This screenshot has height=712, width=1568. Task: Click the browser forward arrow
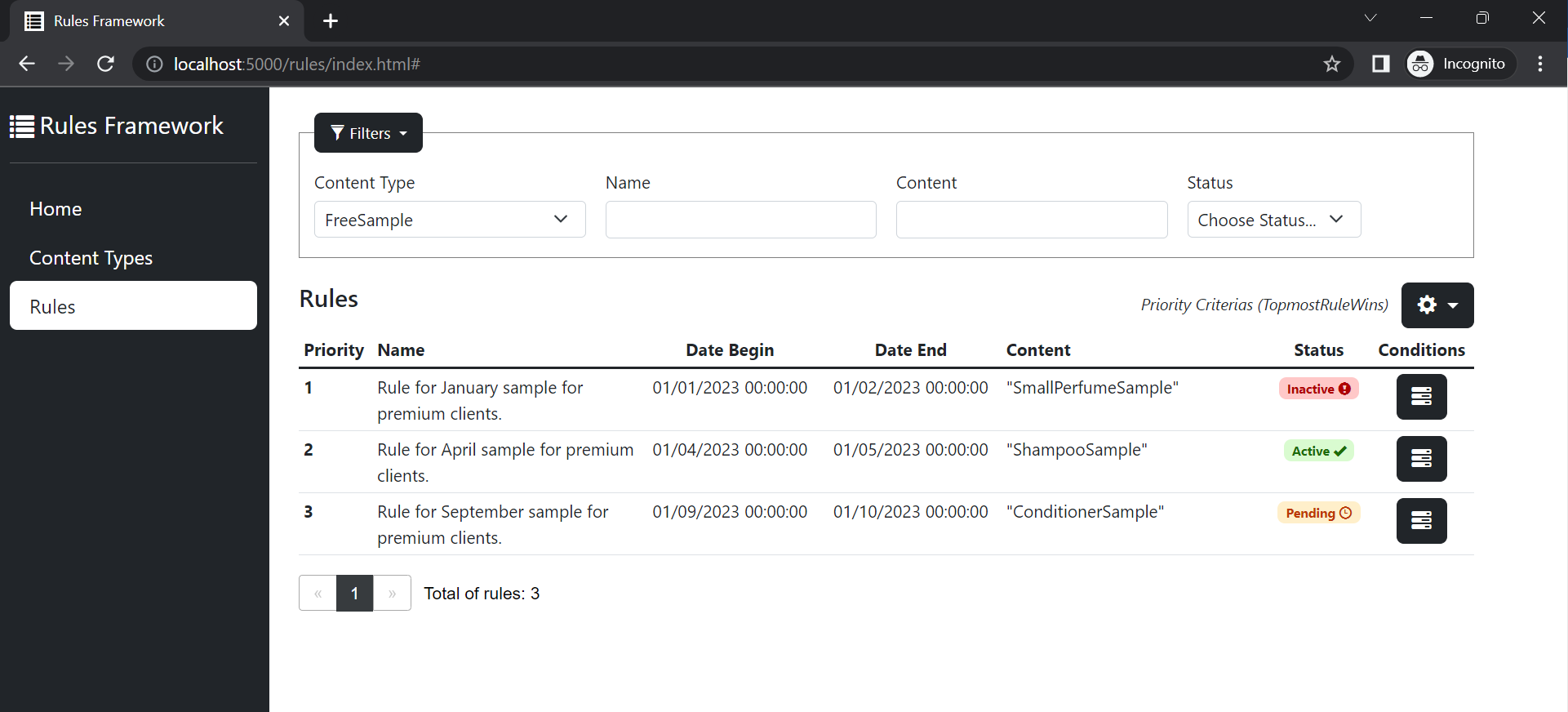tap(66, 64)
